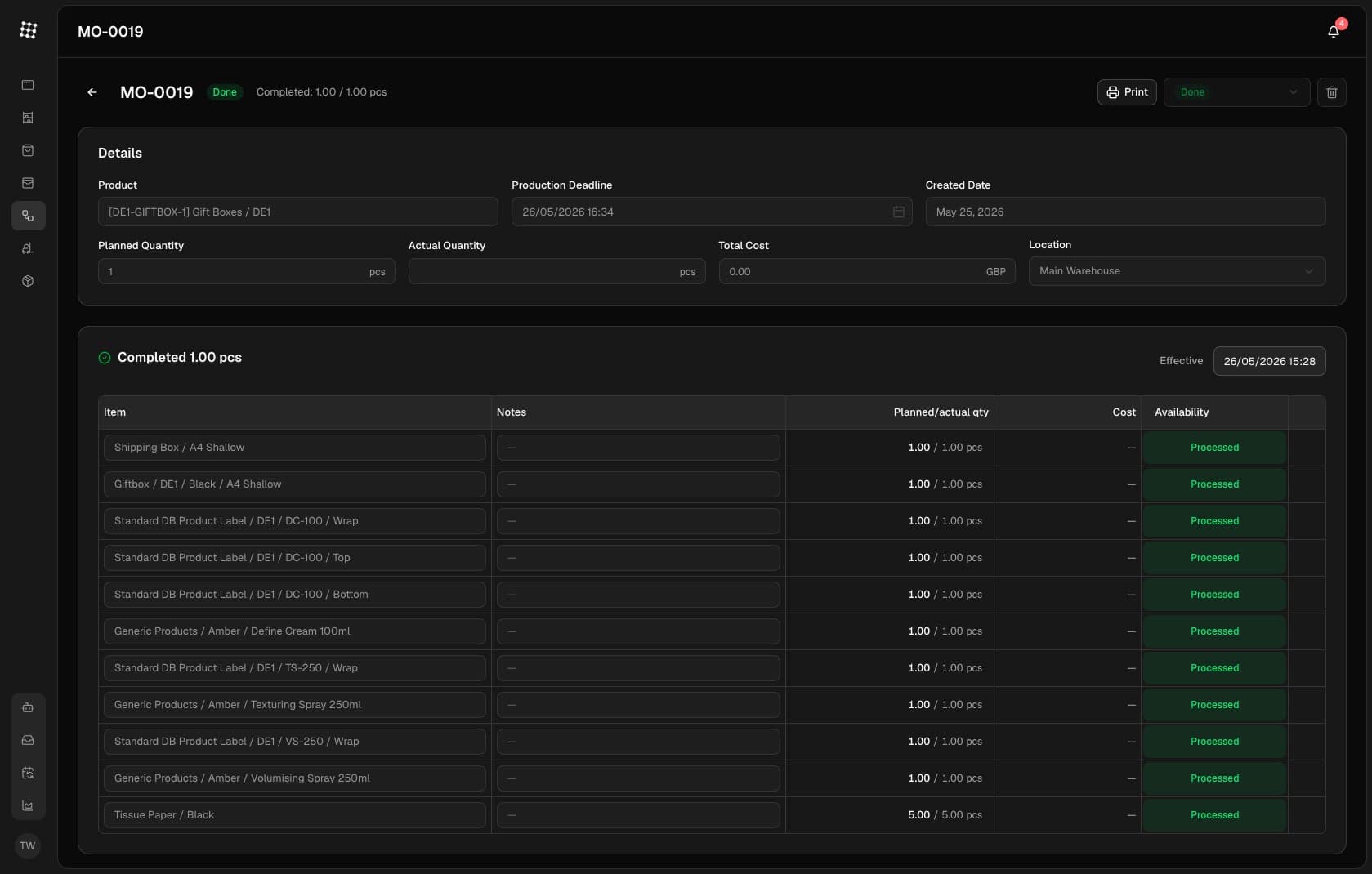This screenshot has height=874, width=1372.
Task: Click the green check icon by Completed
Action: [x=105, y=358]
